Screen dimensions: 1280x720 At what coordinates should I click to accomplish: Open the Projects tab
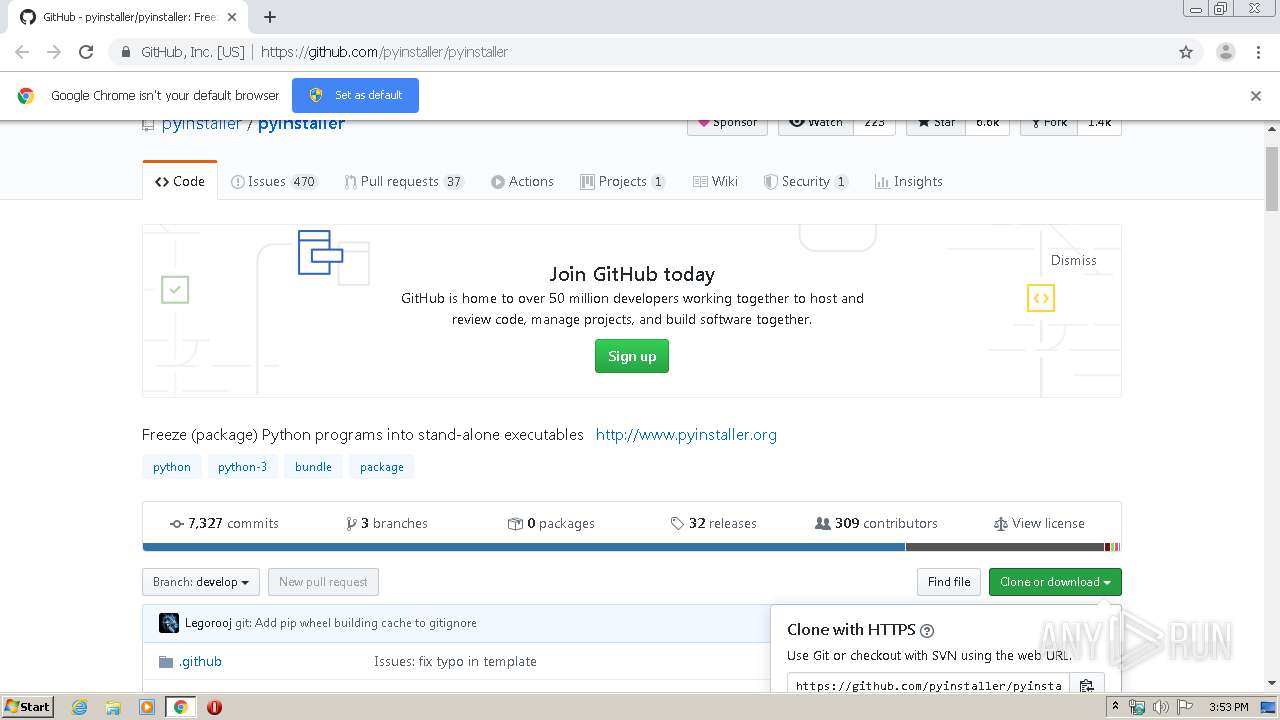point(622,181)
